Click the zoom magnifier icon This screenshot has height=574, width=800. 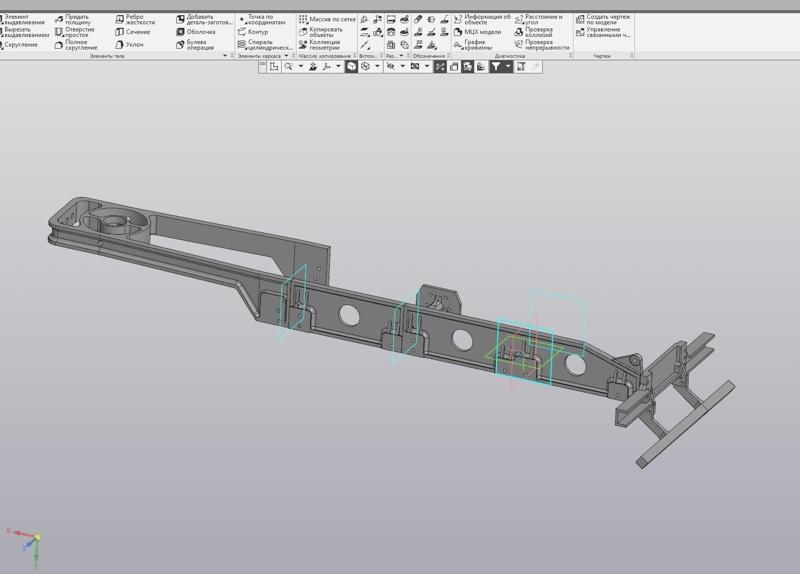289,67
